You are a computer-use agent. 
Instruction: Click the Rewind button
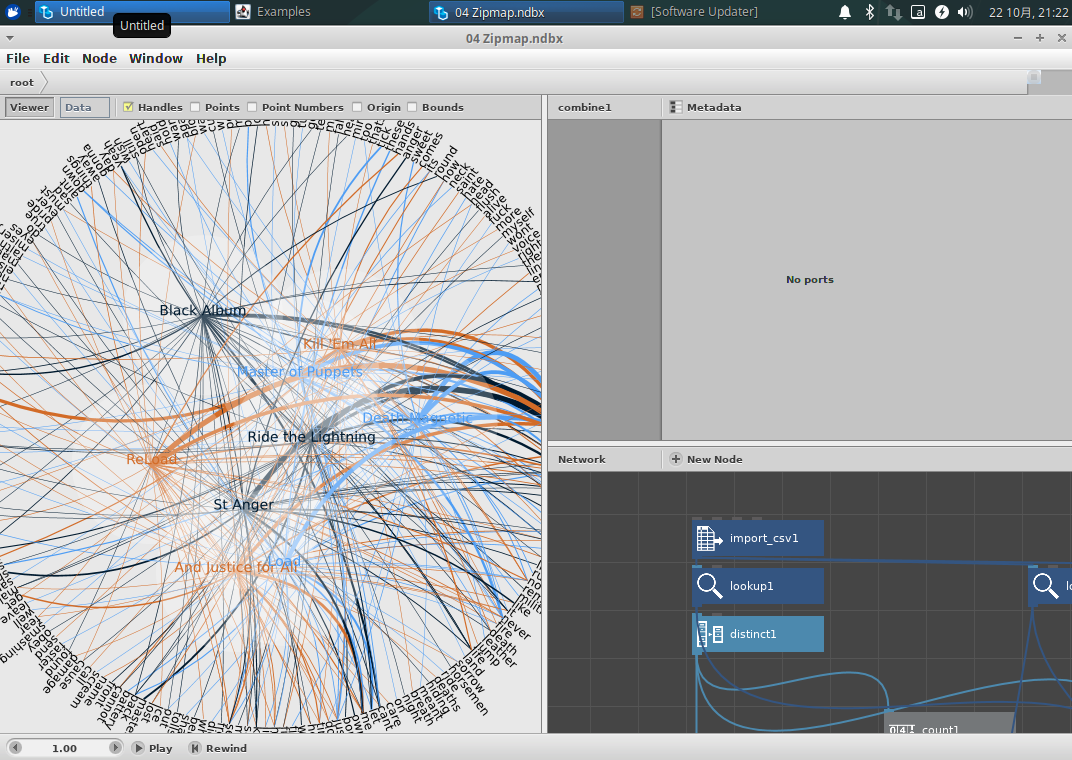click(x=218, y=748)
